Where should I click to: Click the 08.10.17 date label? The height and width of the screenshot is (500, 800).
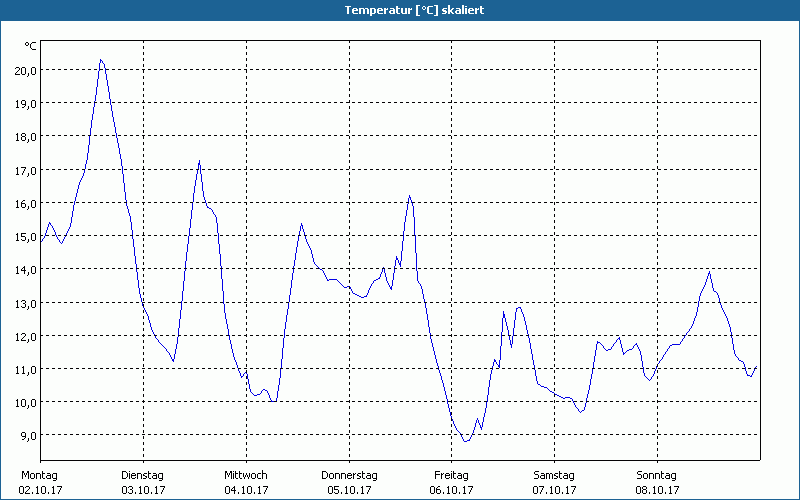click(x=657, y=490)
